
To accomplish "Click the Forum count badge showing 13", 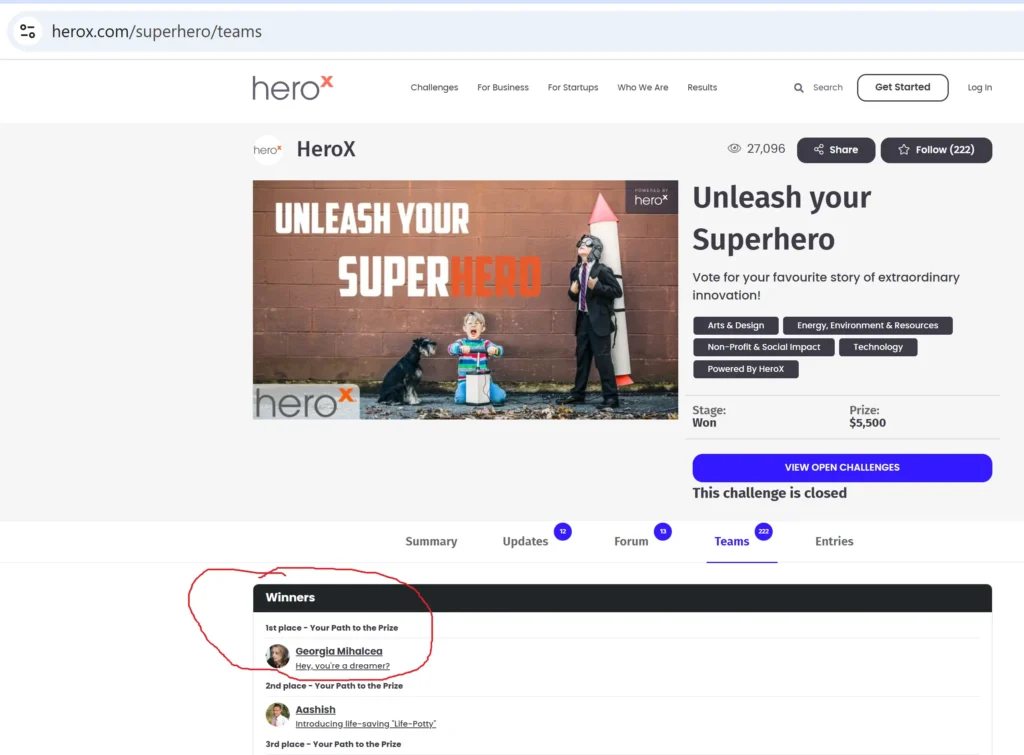I will 662,532.
